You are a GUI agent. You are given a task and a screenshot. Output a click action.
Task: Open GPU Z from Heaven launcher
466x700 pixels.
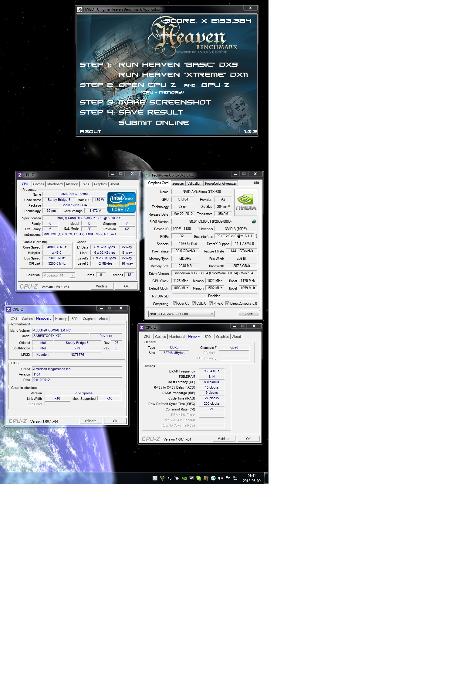215,85
